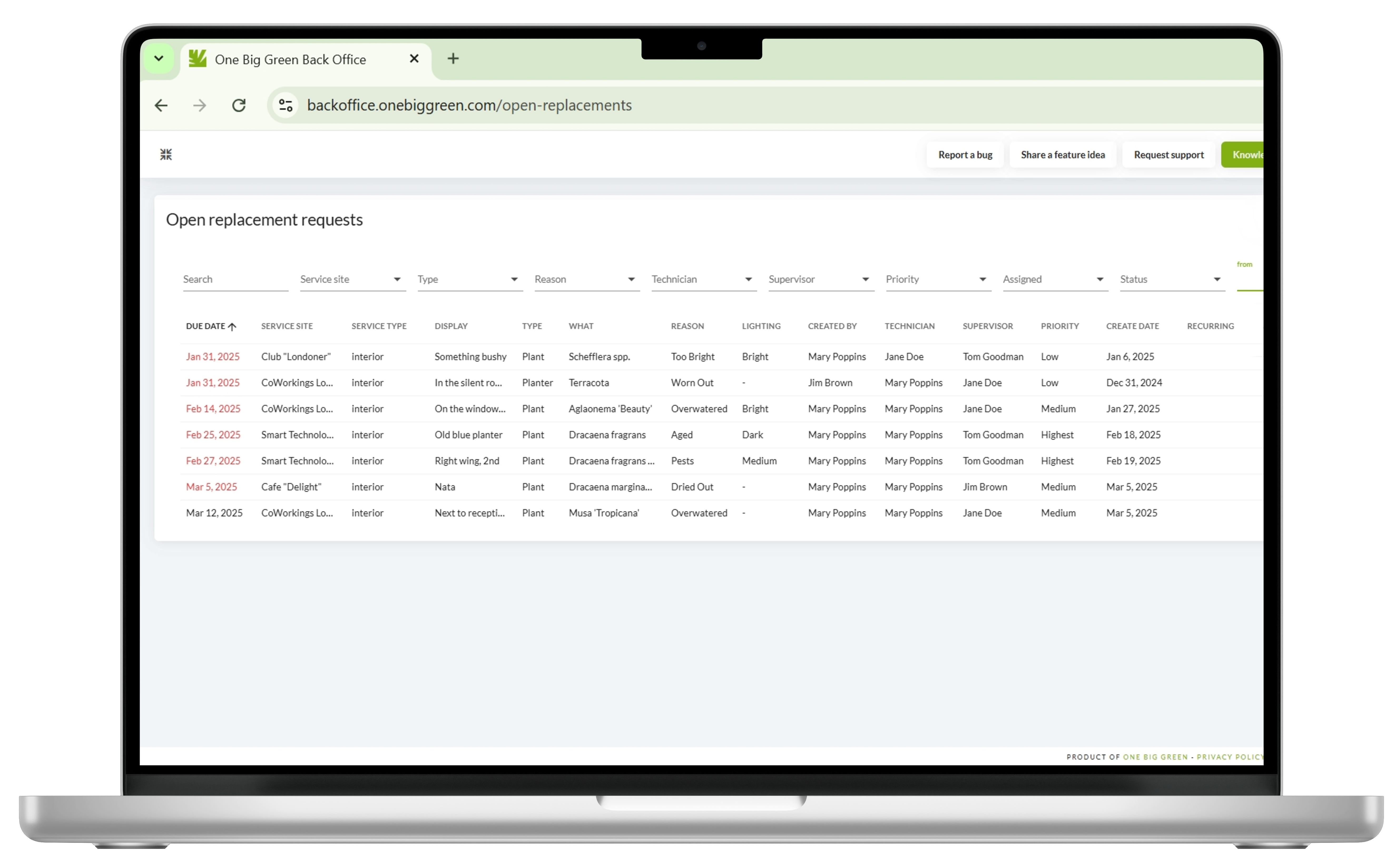The image size is (1400, 856).
Task: Select Musa 'Tropicana' cell
Action: pos(603,513)
